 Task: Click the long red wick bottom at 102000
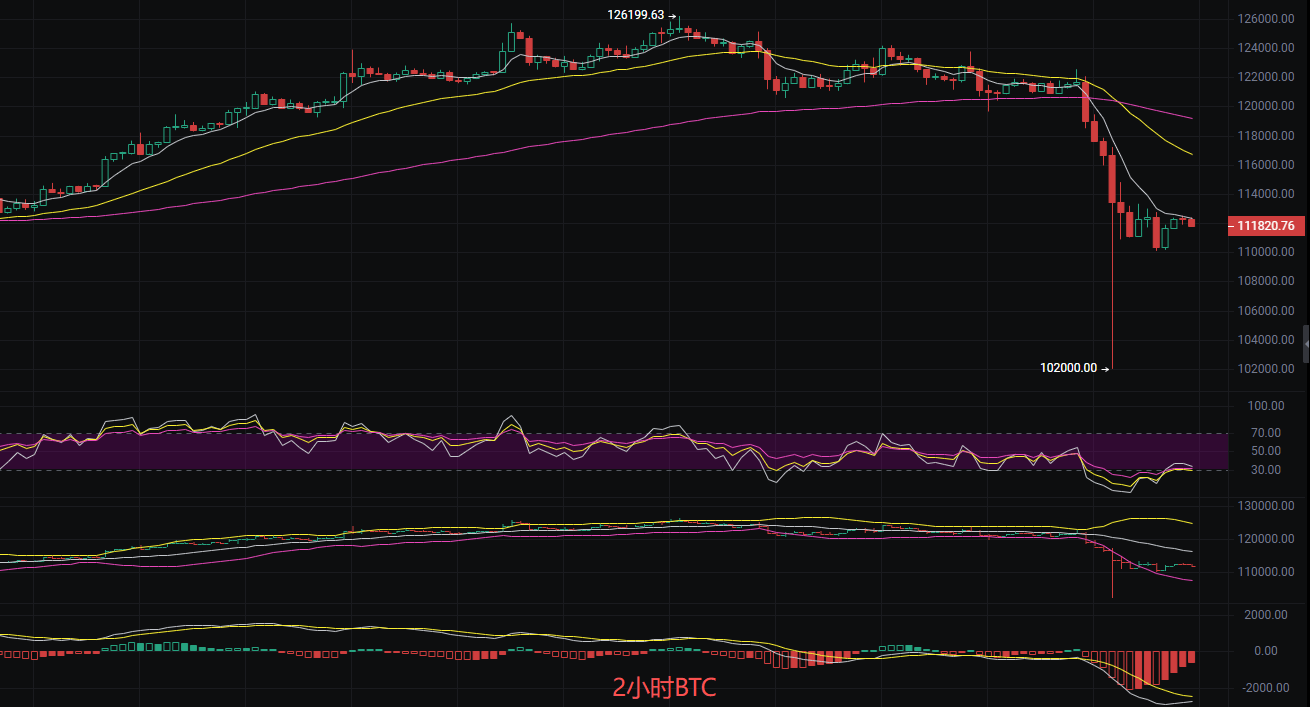[1113, 366]
